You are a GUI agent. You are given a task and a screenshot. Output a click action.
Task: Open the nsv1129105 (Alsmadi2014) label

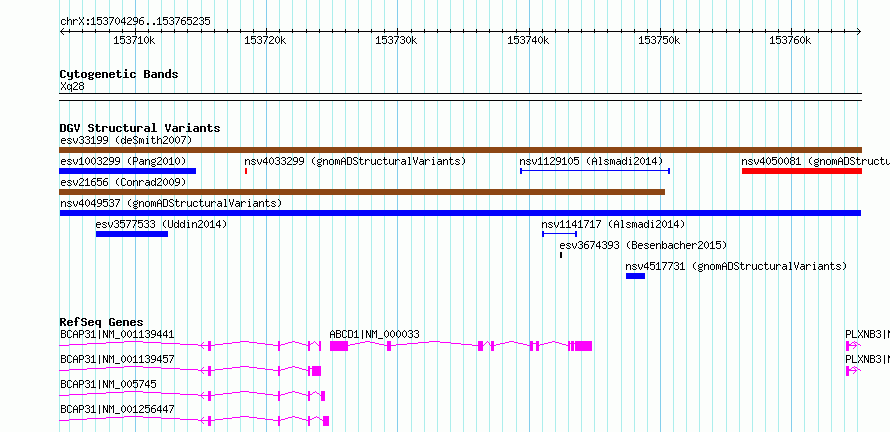coord(591,161)
